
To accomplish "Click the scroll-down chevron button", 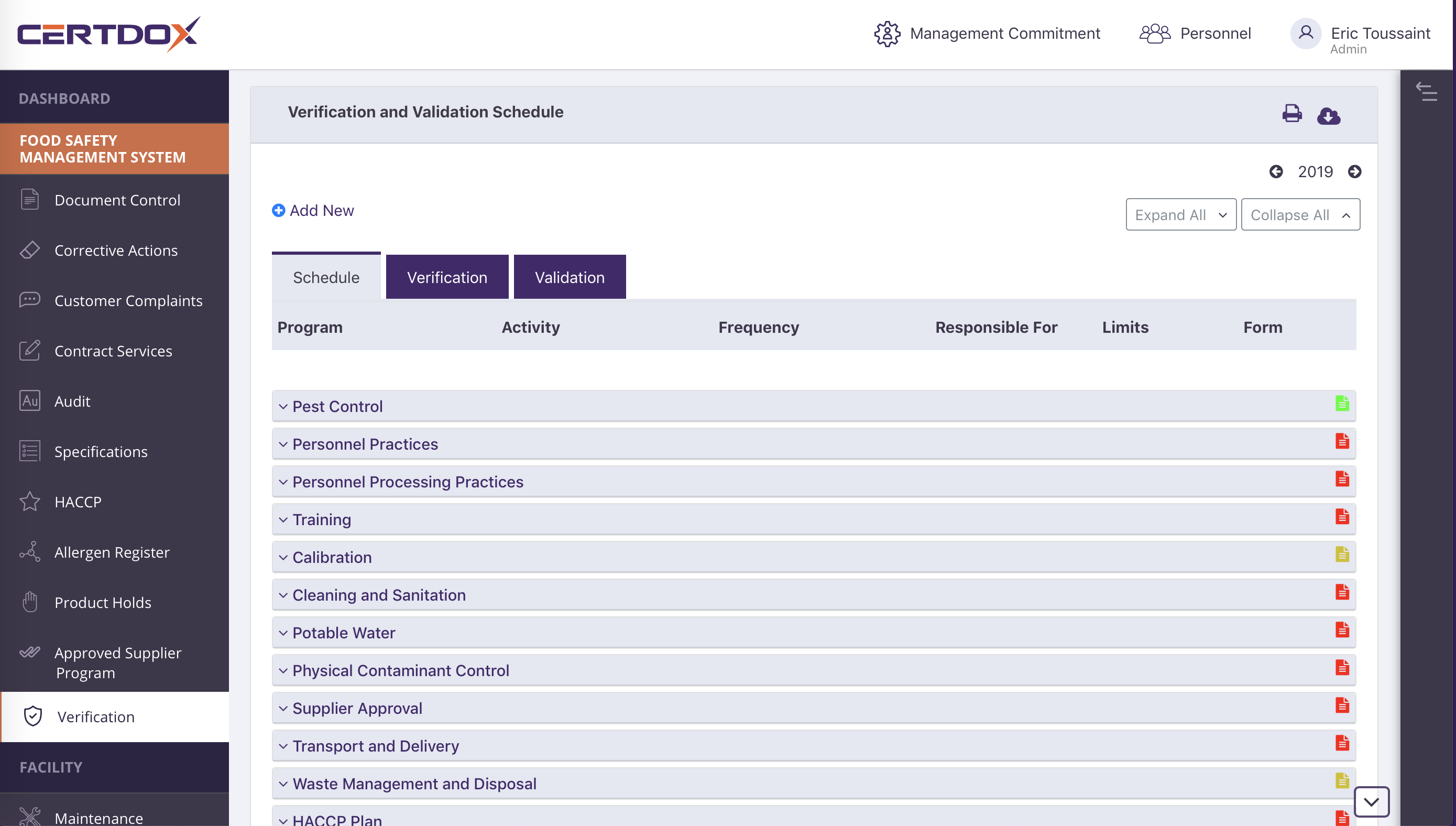I will (x=1371, y=801).
